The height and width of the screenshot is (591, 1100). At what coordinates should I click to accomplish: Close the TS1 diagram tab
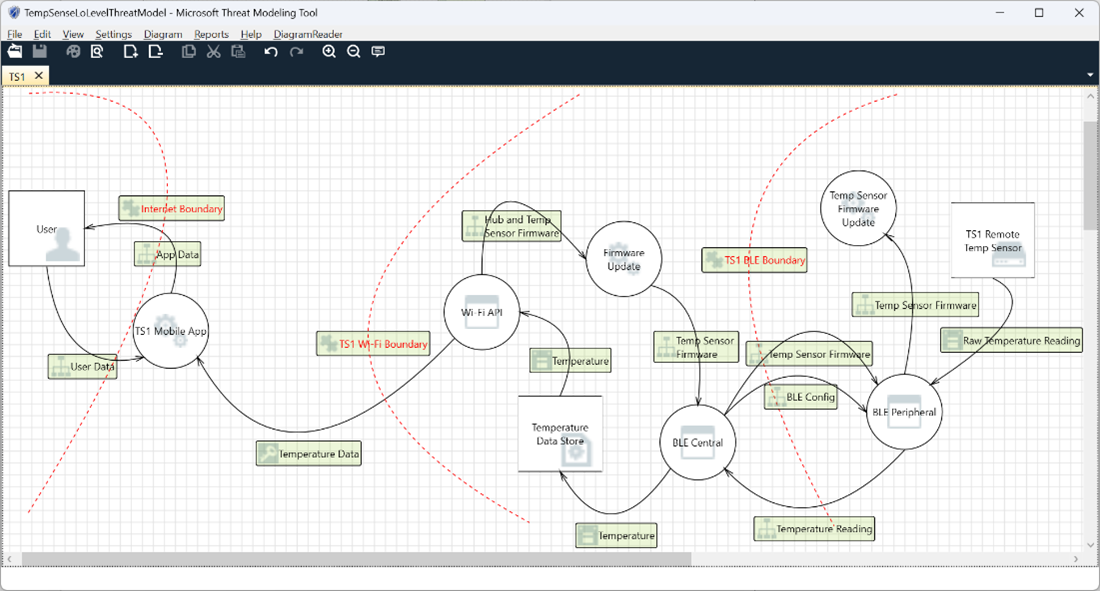click(38, 76)
